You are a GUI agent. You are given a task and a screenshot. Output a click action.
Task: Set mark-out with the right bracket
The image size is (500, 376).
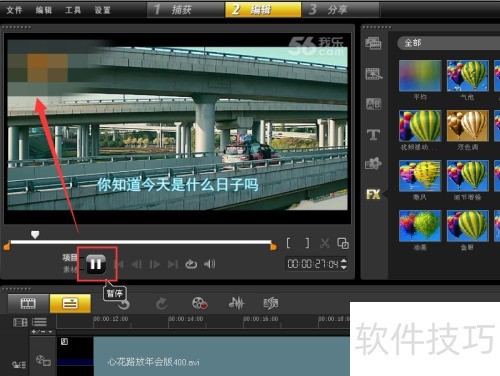[307, 243]
